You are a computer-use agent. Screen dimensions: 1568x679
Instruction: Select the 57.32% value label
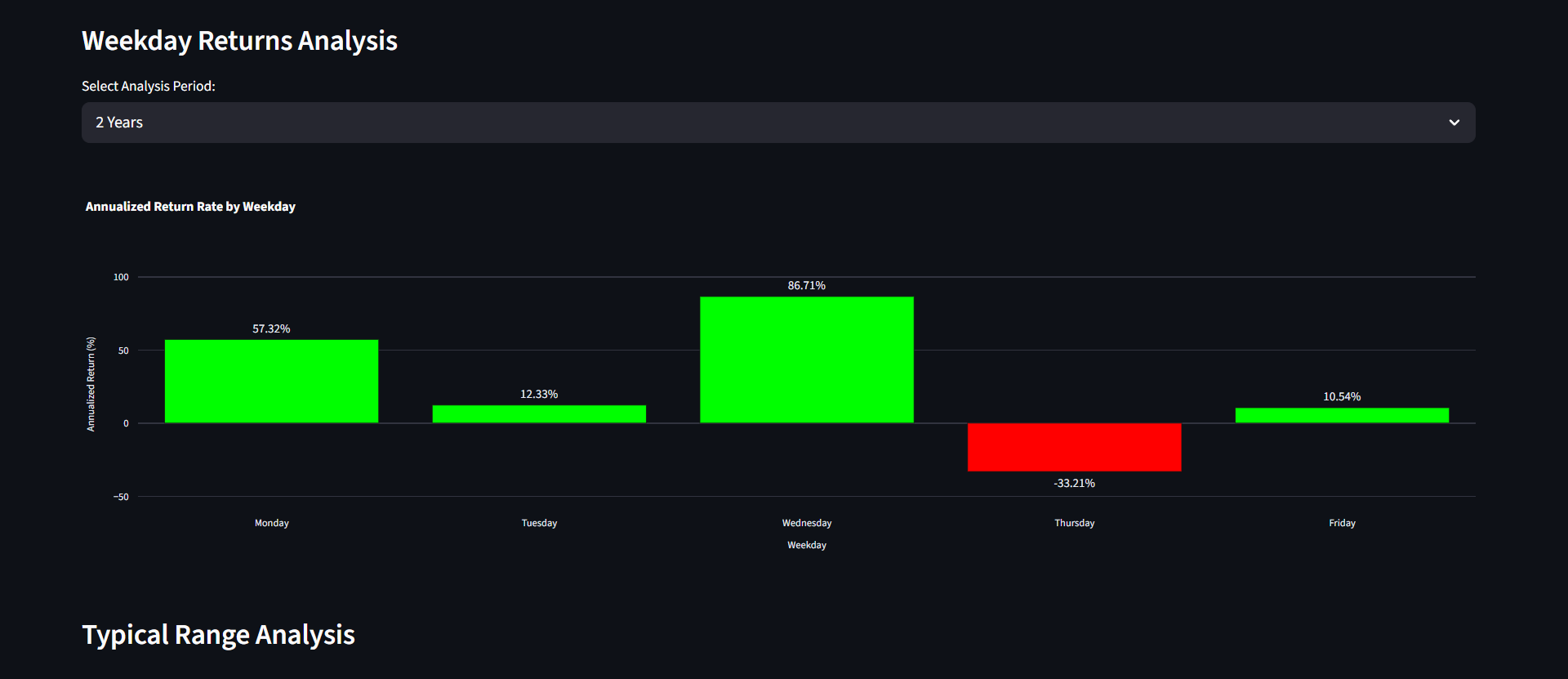[271, 328]
